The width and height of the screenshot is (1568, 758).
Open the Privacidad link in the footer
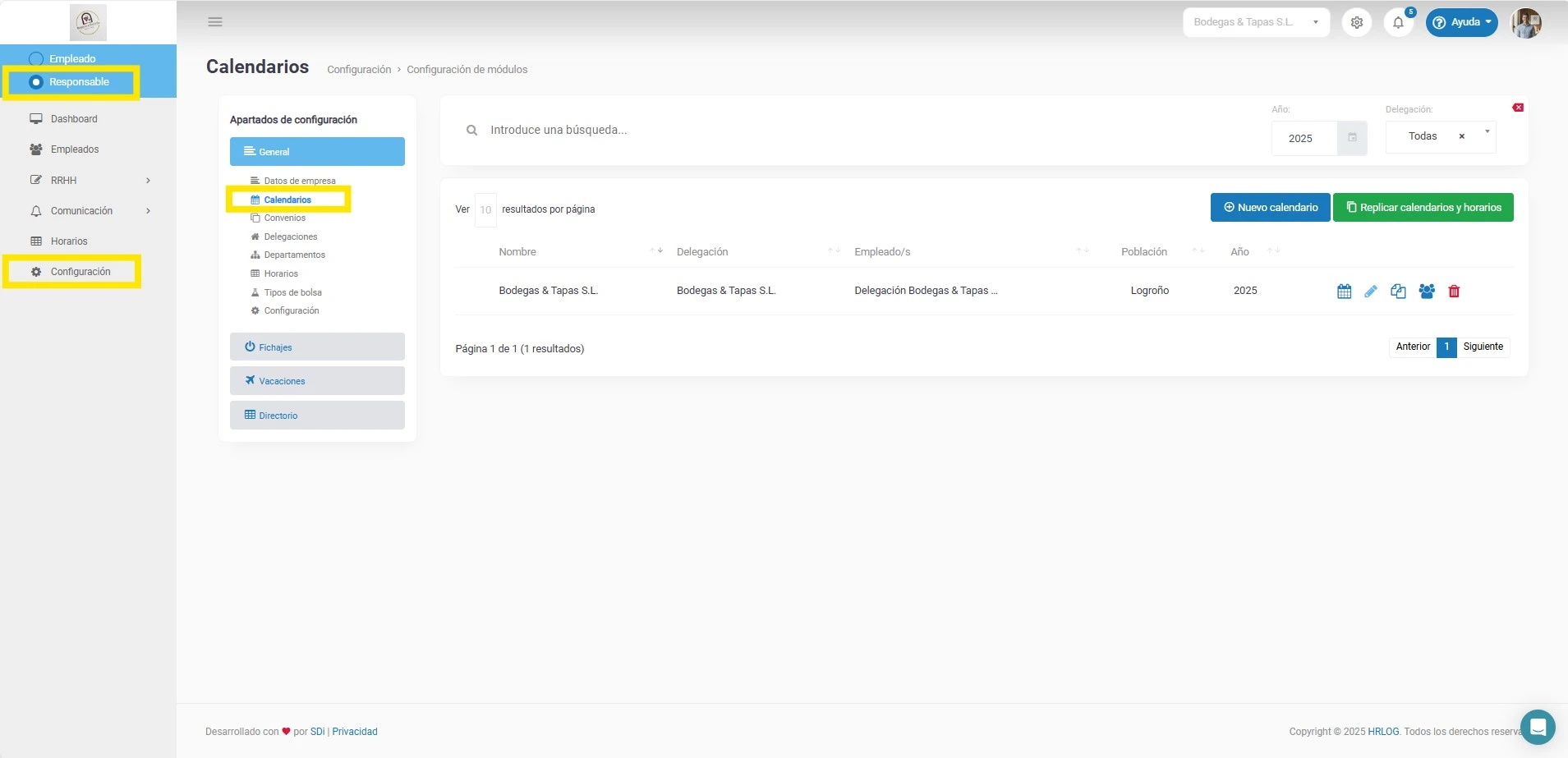354,731
